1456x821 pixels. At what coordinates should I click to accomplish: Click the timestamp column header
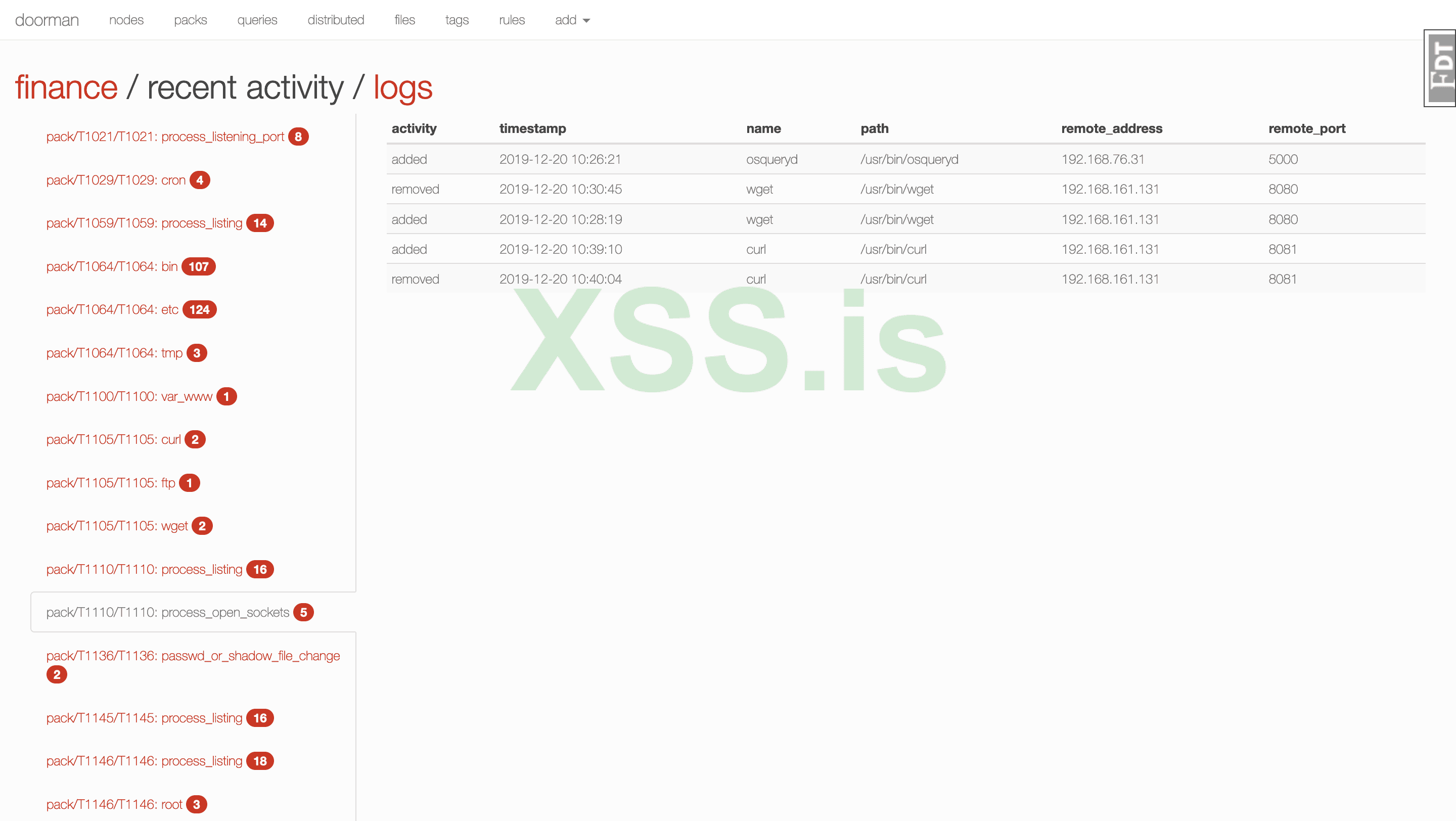(532, 129)
